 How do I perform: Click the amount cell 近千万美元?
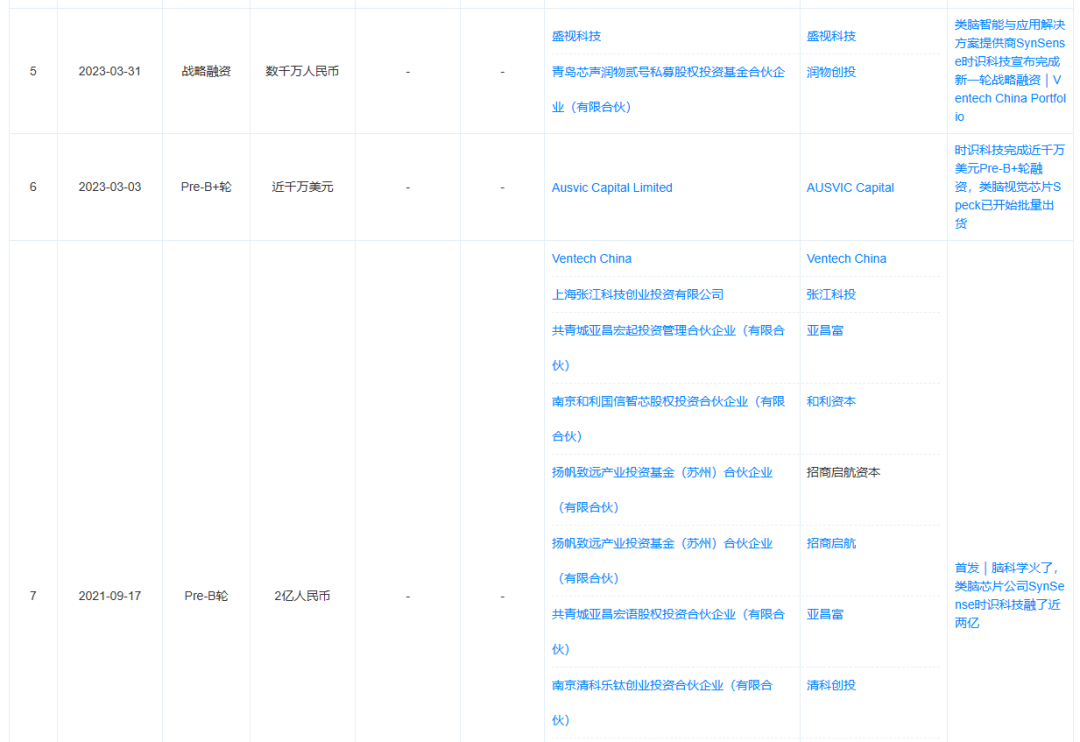[302, 187]
